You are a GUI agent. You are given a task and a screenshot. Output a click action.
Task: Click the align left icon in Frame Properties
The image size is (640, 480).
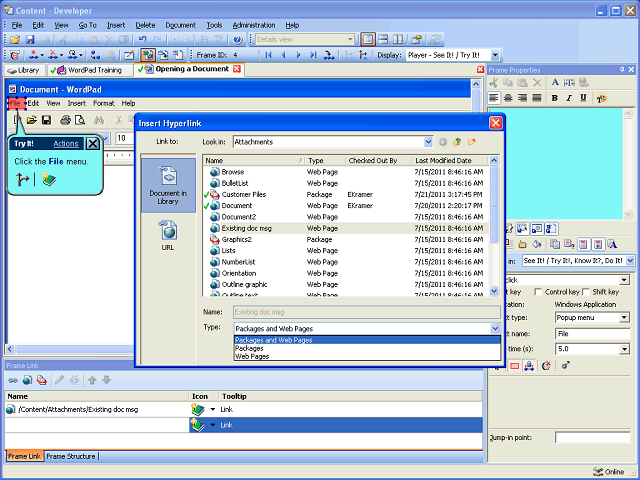494,98
